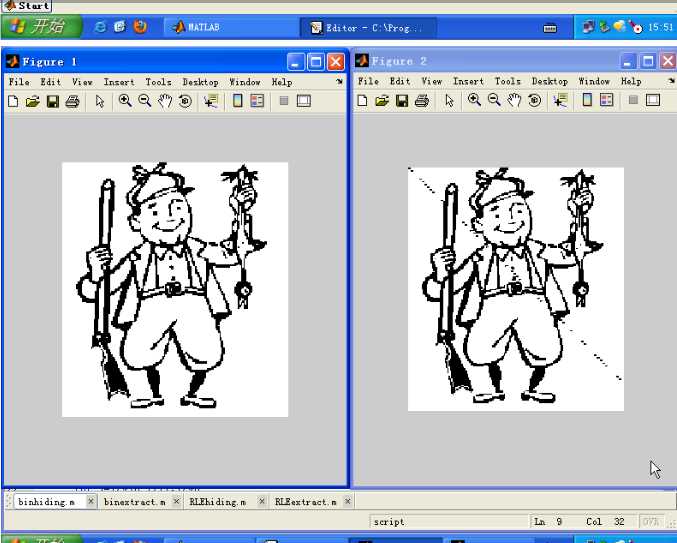Open Insert menu in Figure 1
Viewport: 677px width, 543px height.
[119, 82]
